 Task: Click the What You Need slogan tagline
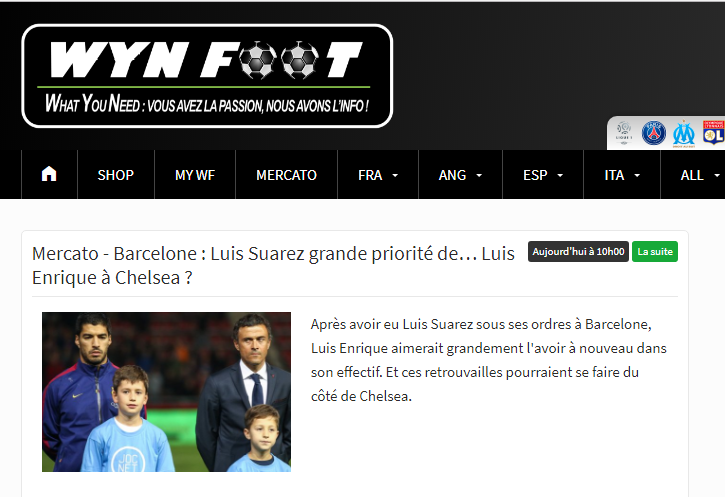click(x=207, y=104)
